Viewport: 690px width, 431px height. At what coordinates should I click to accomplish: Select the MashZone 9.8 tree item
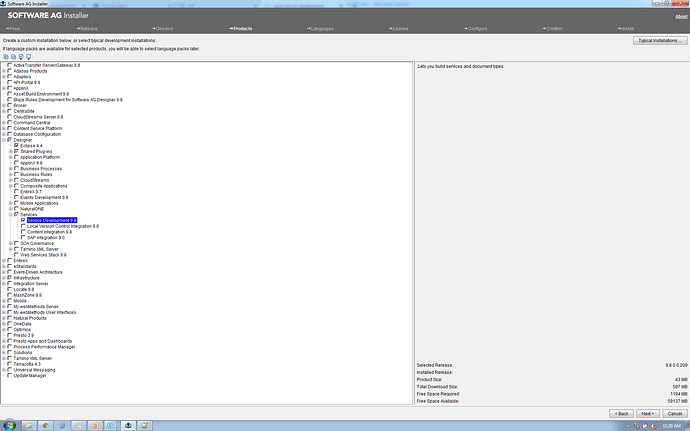tap(27, 295)
